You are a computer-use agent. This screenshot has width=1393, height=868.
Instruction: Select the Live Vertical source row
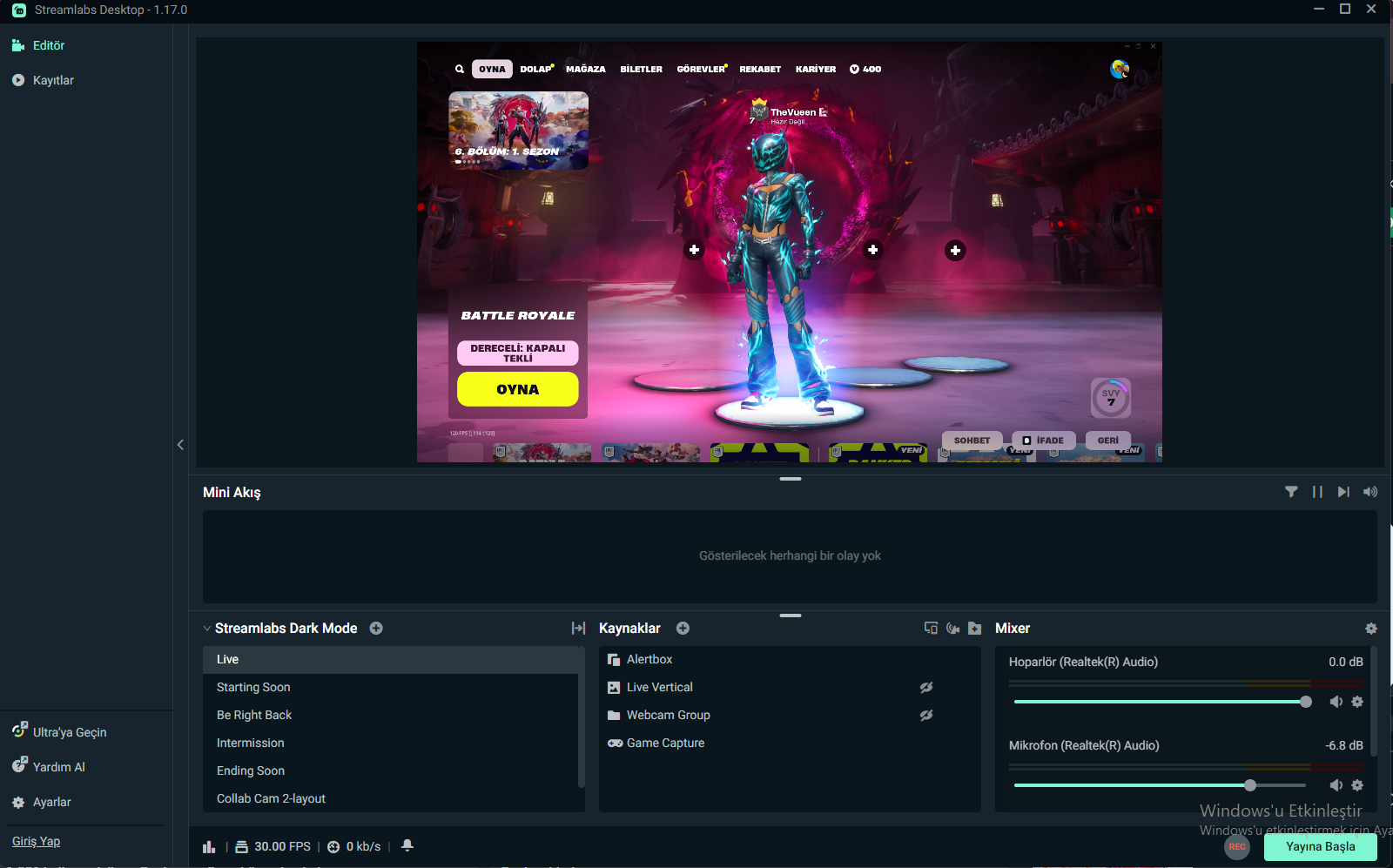[790, 688]
